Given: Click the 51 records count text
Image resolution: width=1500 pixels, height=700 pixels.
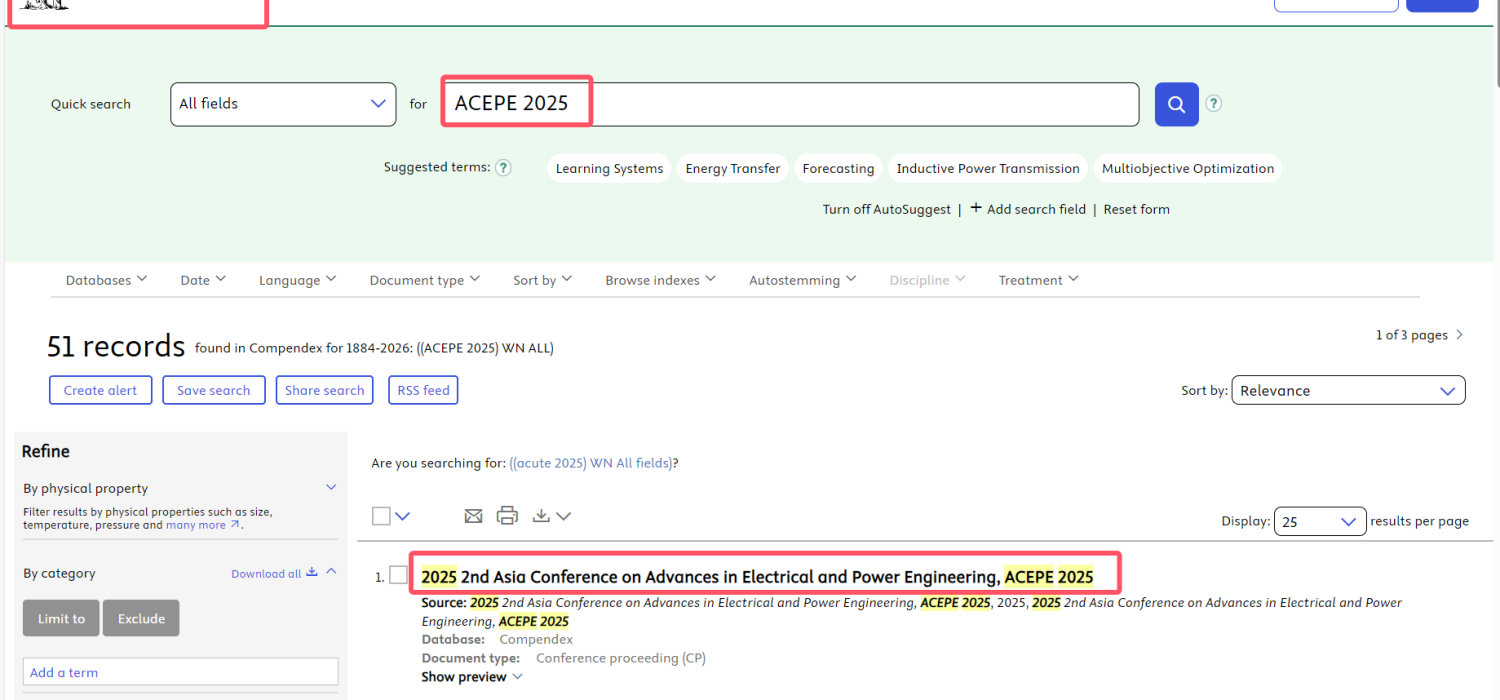Looking at the screenshot, I should pyautogui.click(x=116, y=346).
